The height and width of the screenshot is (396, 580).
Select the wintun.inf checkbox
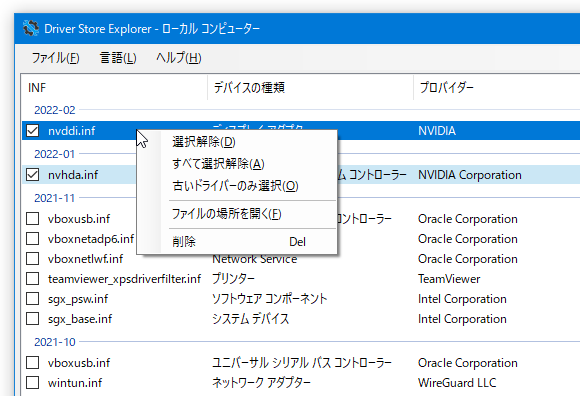[33, 382]
